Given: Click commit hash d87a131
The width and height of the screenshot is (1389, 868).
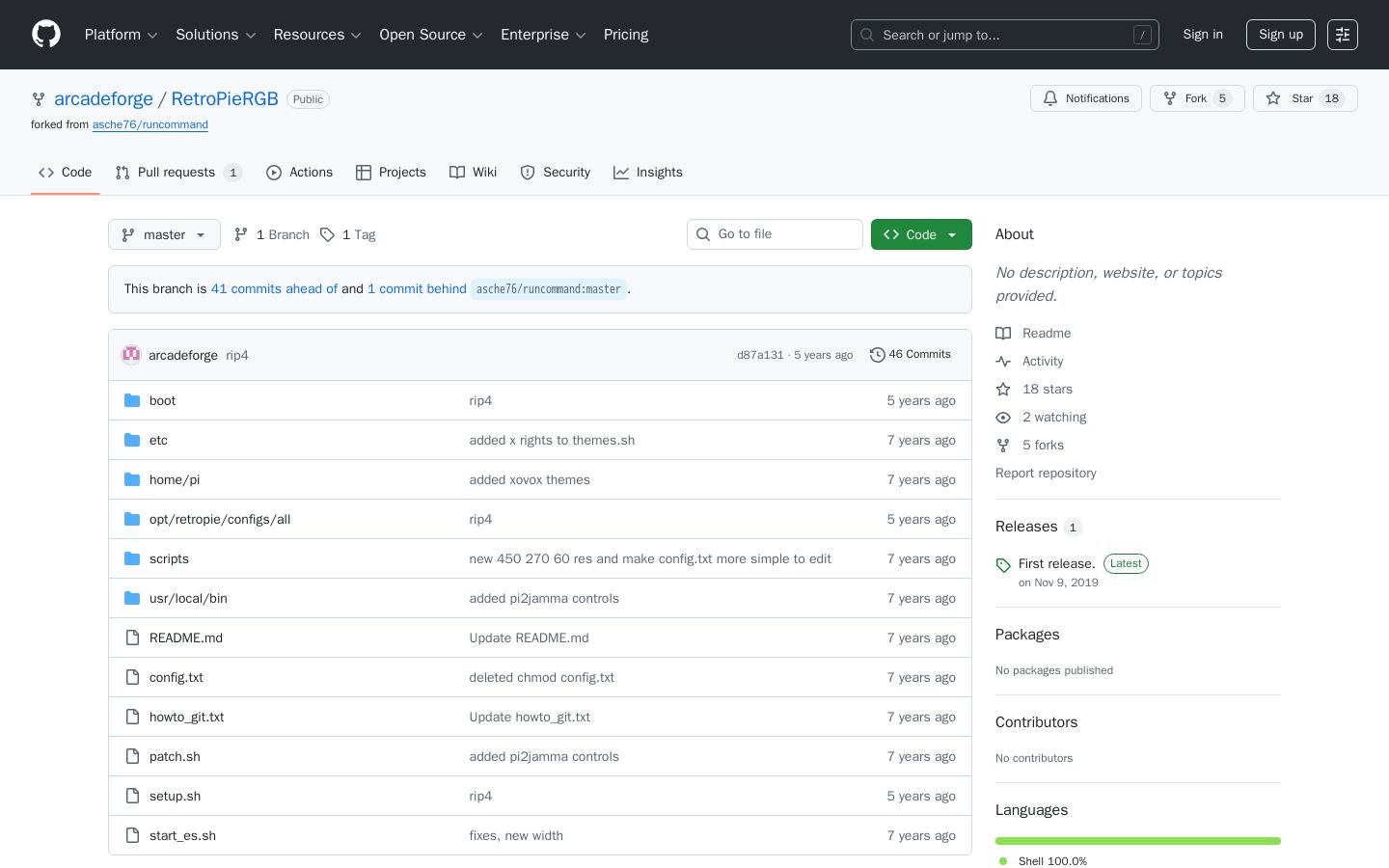Looking at the screenshot, I should (x=760, y=355).
